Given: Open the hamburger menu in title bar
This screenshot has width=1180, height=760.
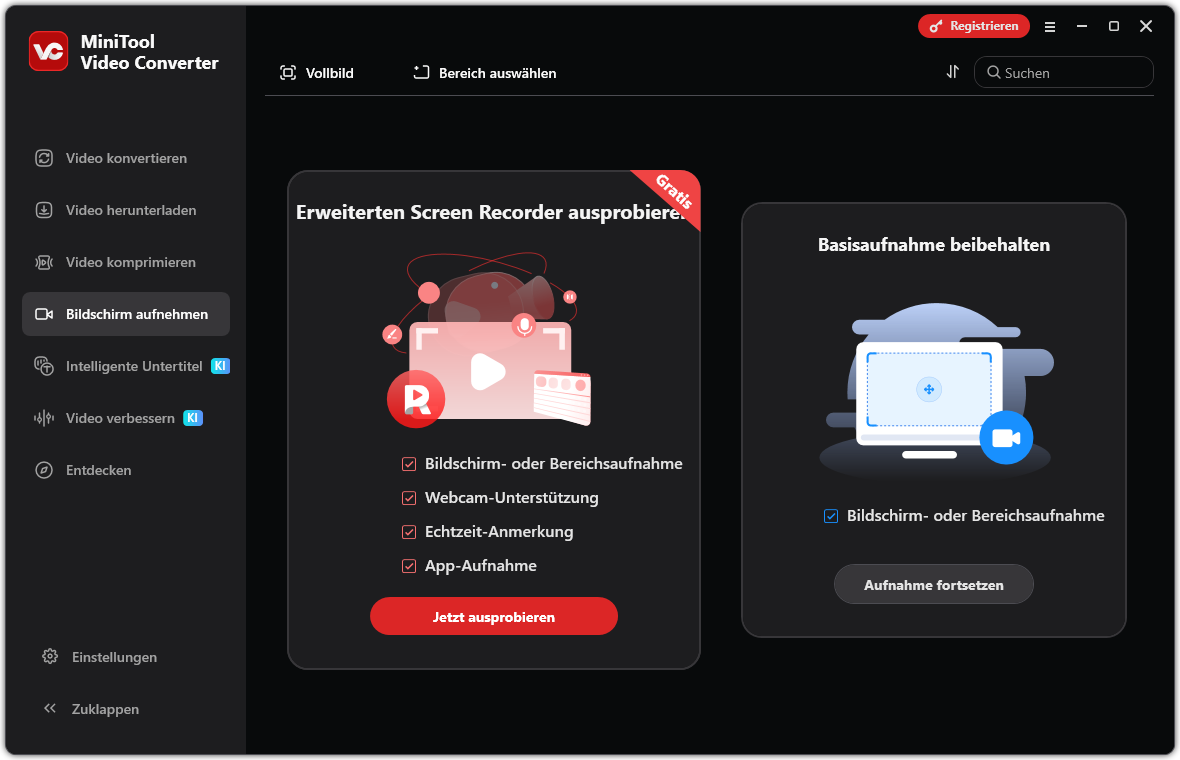Looking at the screenshot, I should coord(1050,26).
